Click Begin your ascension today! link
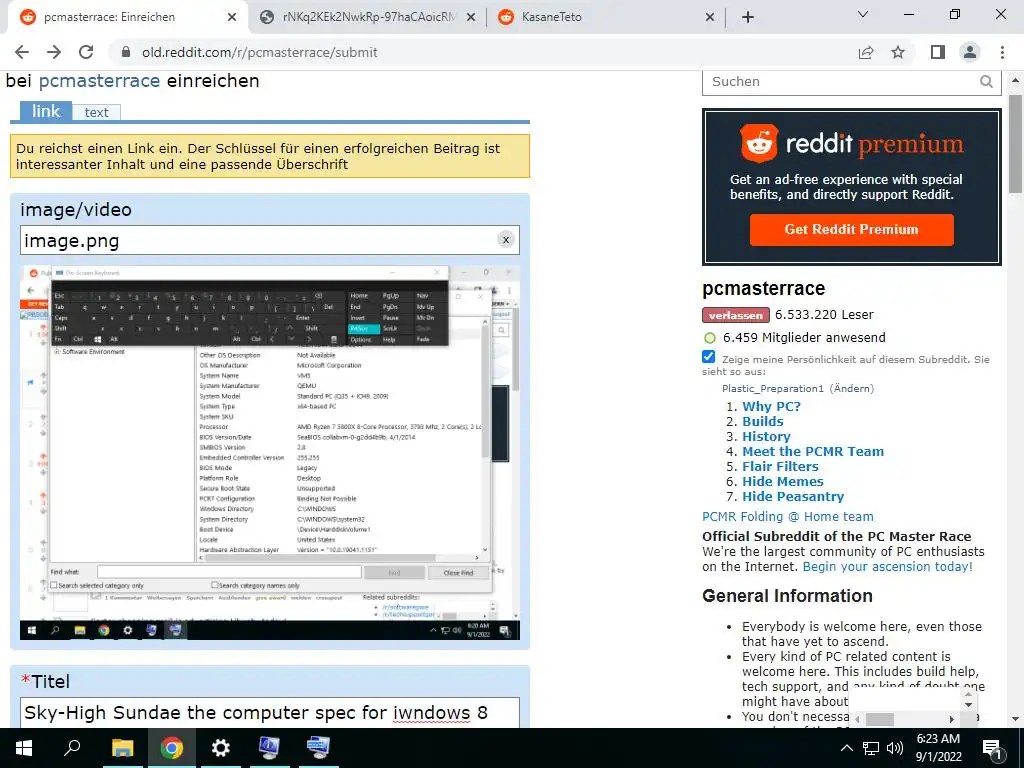This screenshot has width=1024, height=768. pos(888,566)
